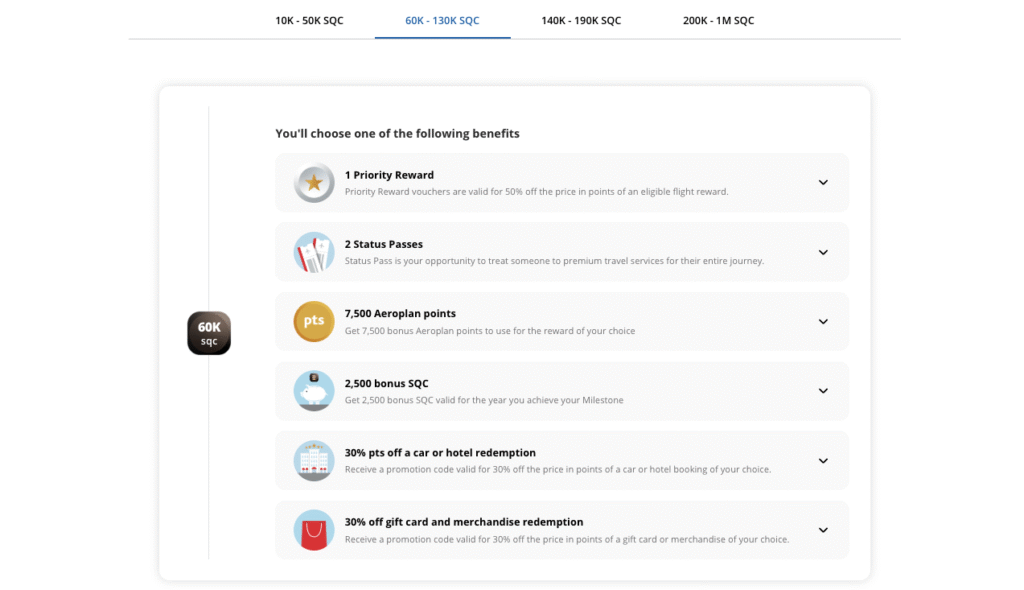Expand the car or hotel redemption chevron
Image resolution: width=1024 pixels, height=590 pixels.
(823, 461)
